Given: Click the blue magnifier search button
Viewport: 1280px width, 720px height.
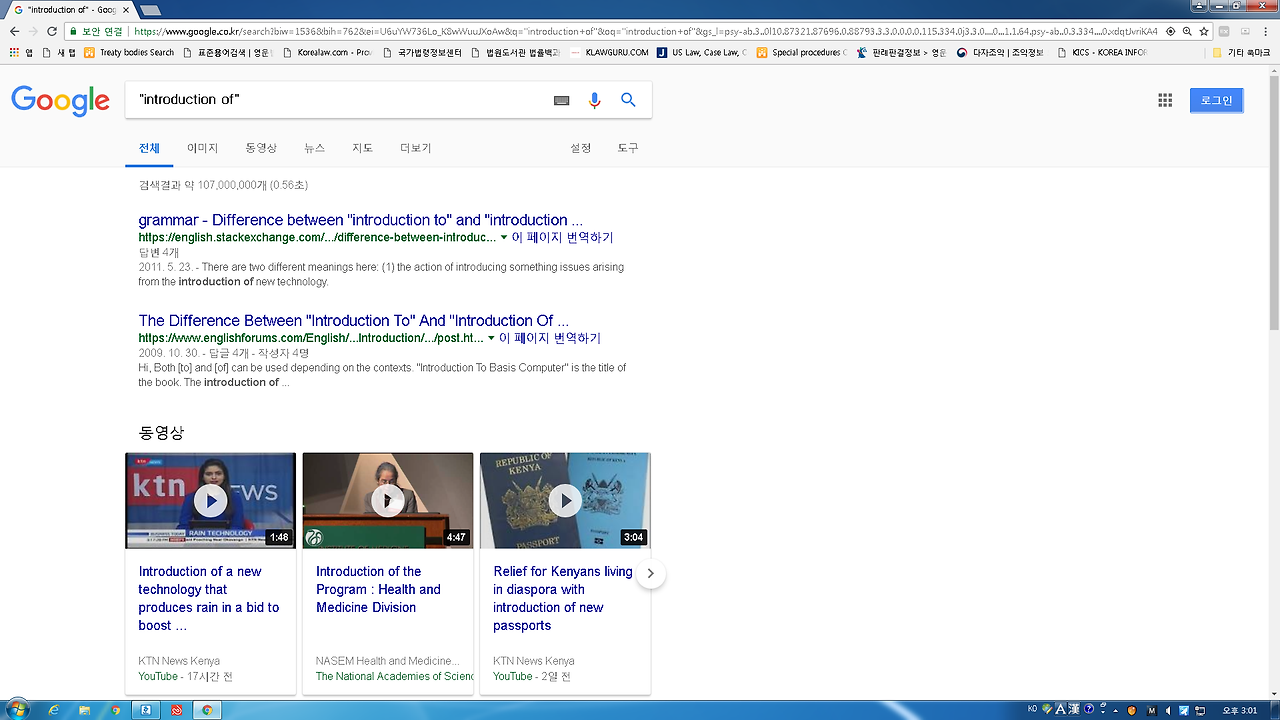Looking at the screenshot, I should click(x=628, y=100).
